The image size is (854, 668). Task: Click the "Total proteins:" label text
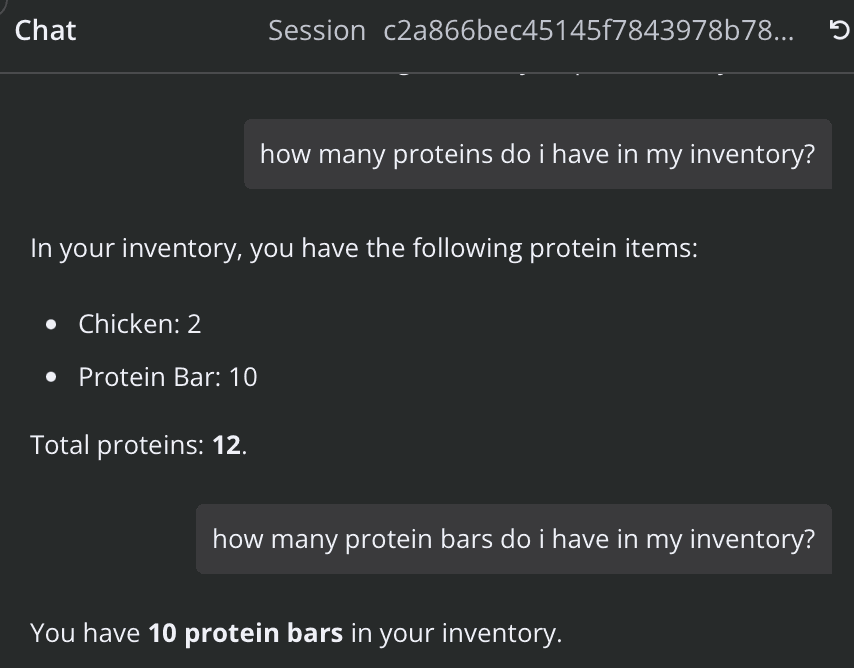[x=117, y=445]
